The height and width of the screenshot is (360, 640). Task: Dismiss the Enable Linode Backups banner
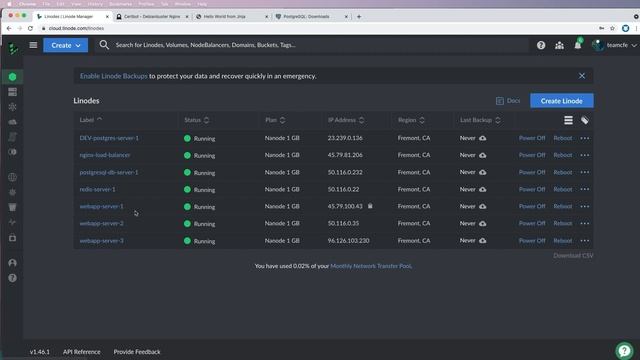click(x=582, y=76)
